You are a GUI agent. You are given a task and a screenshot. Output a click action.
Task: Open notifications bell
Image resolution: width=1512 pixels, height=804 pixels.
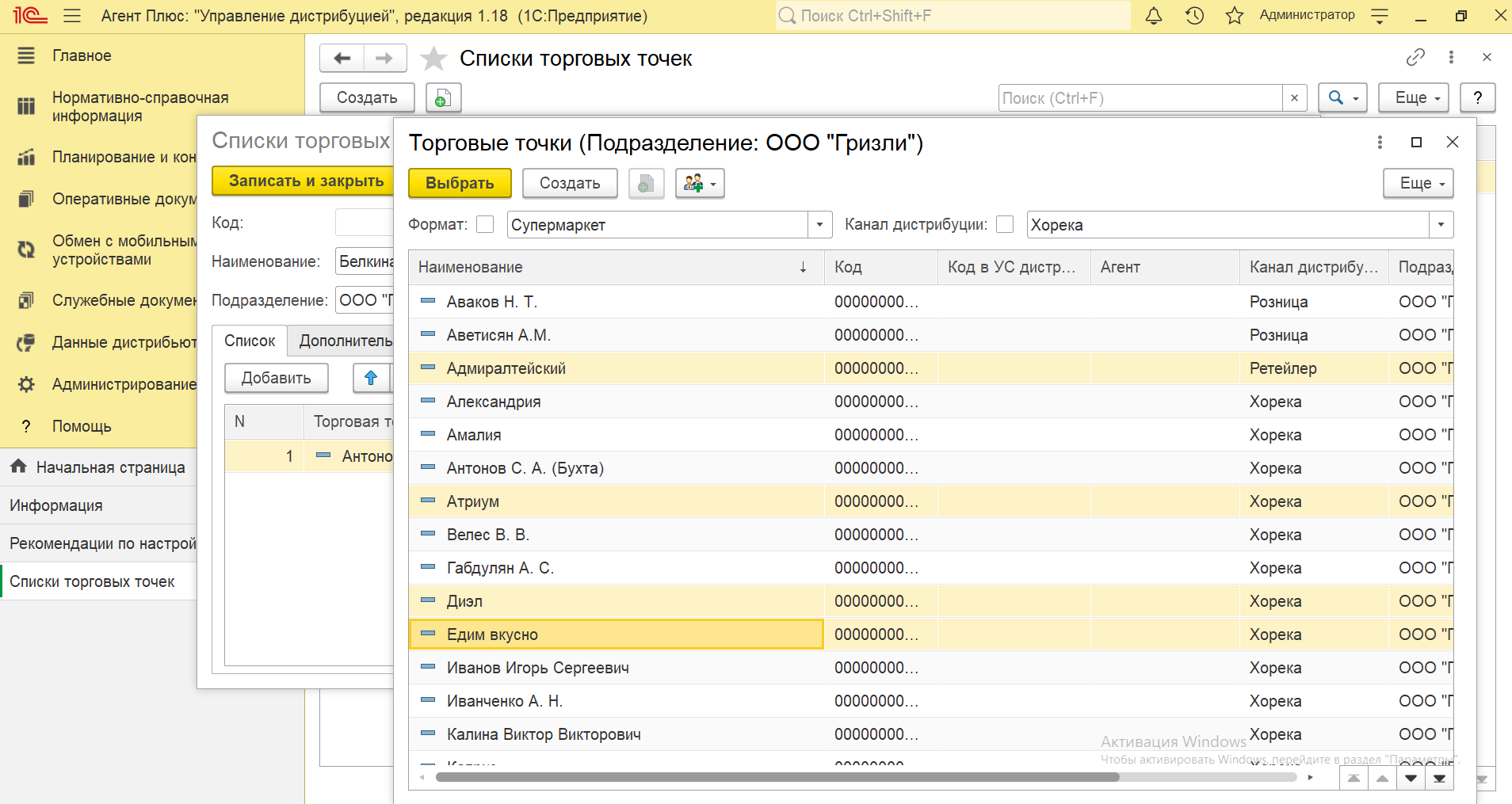(1154, 16)
